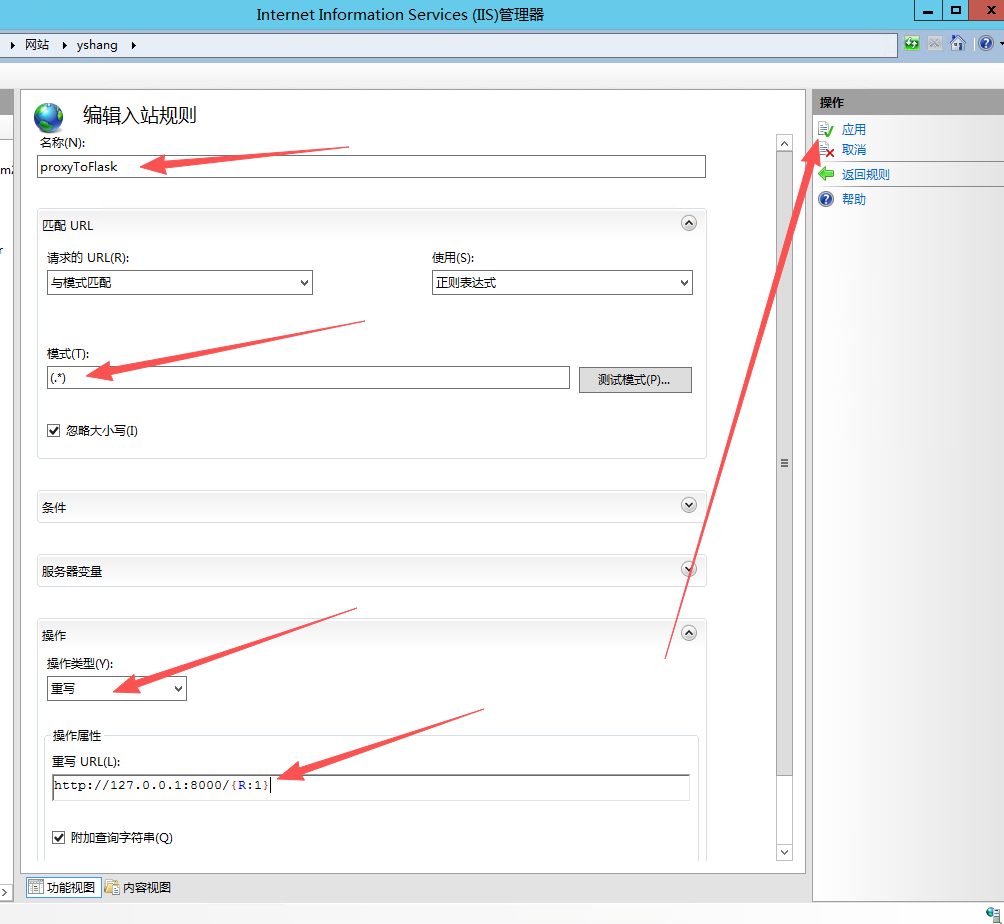Click the 网站 breadcrumb item
This screenshot has width=1004, height=924.
[37, 44]
